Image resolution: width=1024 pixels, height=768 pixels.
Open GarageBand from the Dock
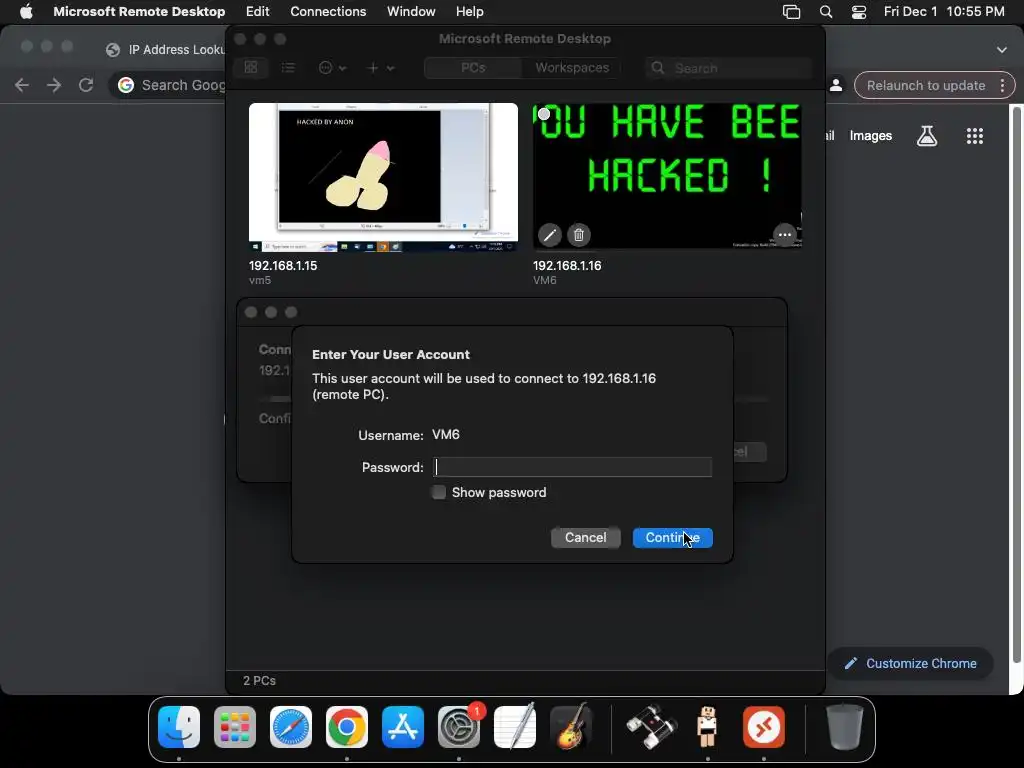[x=571, y=726]
